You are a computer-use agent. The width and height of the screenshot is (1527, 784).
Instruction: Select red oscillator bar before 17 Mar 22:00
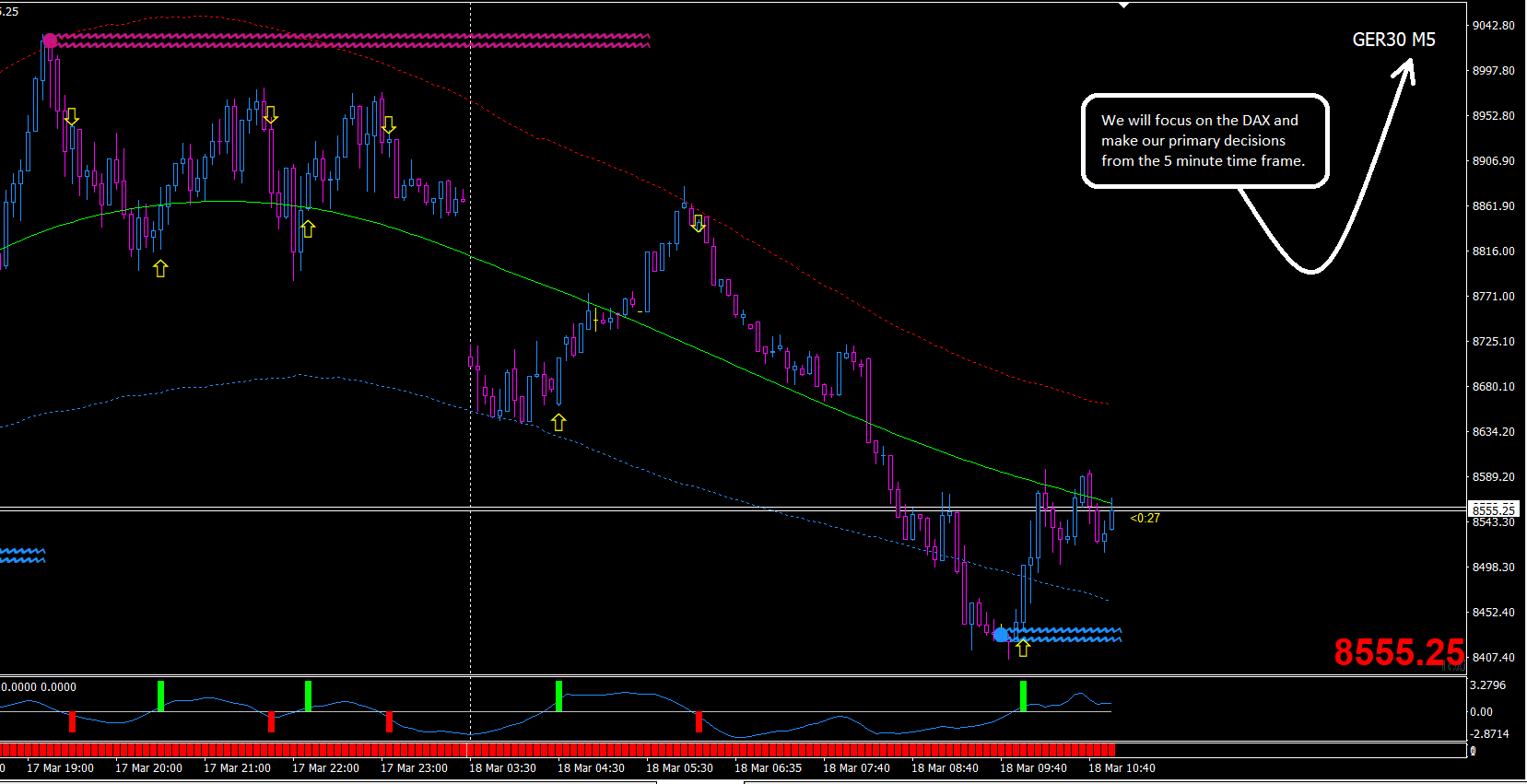(x=271, y=721)
